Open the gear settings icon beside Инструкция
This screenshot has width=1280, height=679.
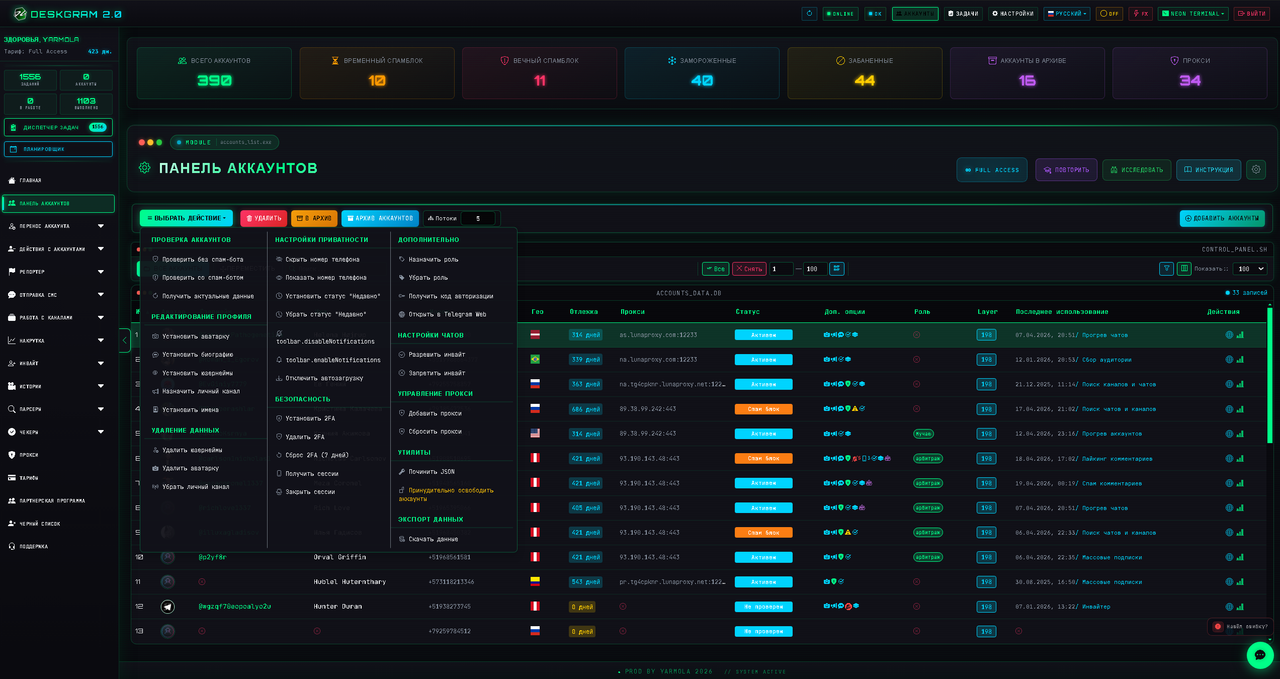pyautogui.click(x=1255, y=170)
